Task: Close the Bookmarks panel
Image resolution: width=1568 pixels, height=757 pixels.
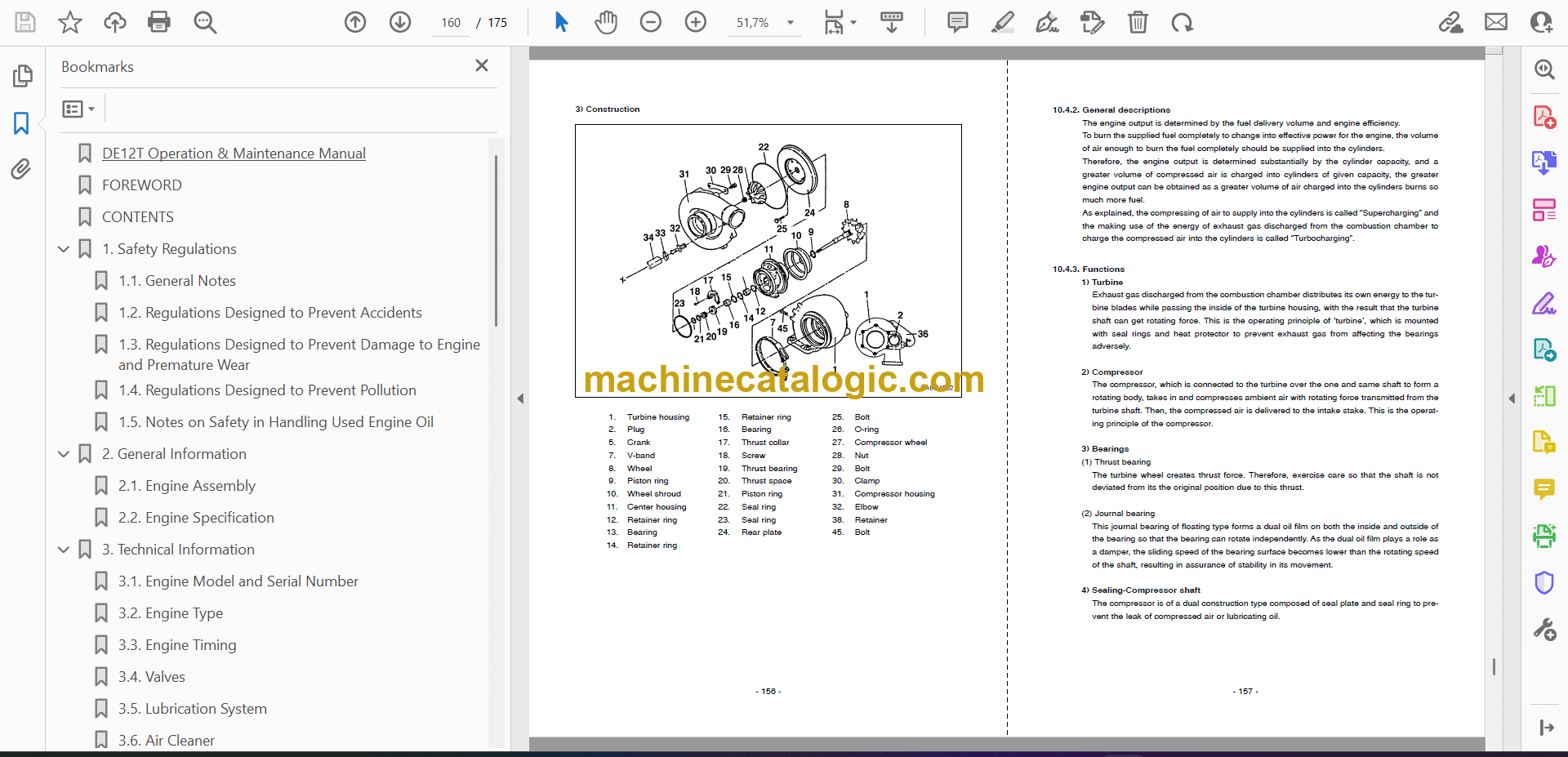Action: click(482, 65)
